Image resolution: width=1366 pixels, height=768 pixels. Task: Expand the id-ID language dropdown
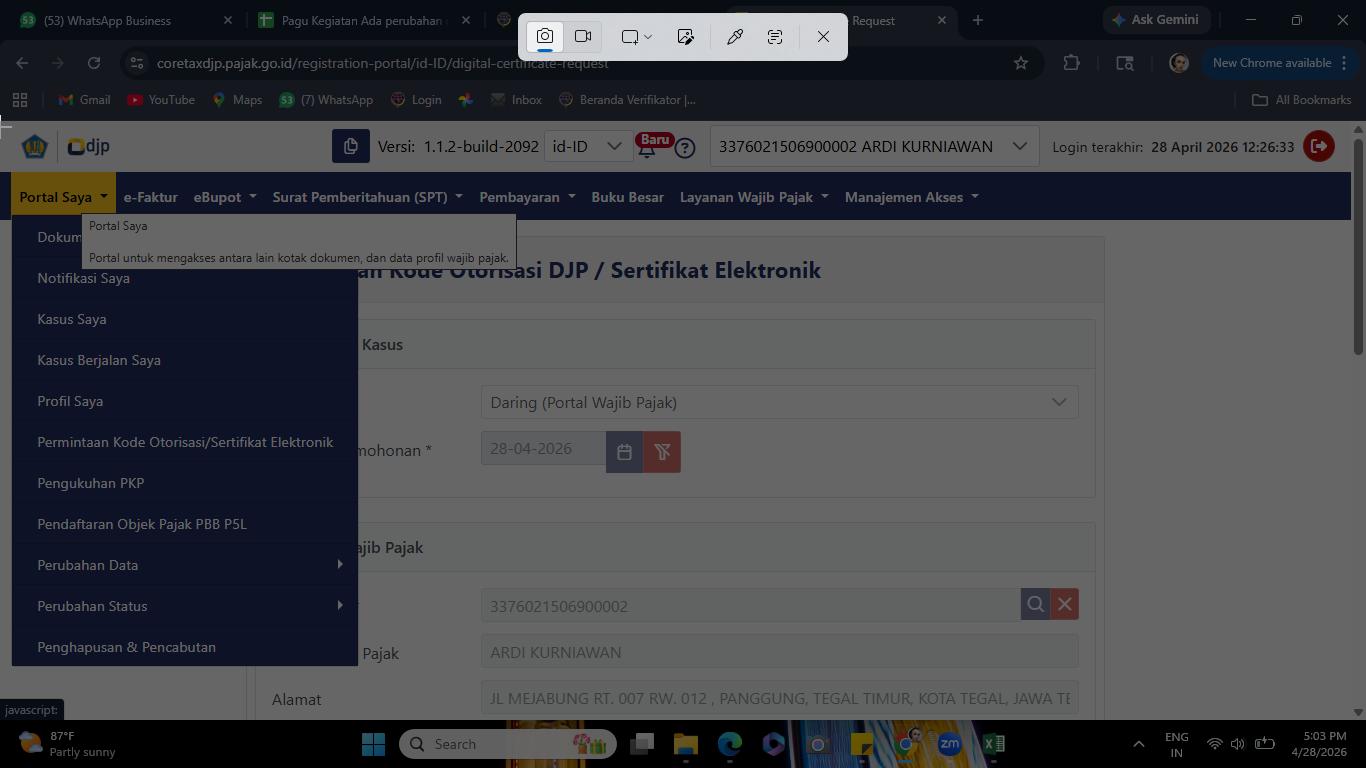click(588, 146)
